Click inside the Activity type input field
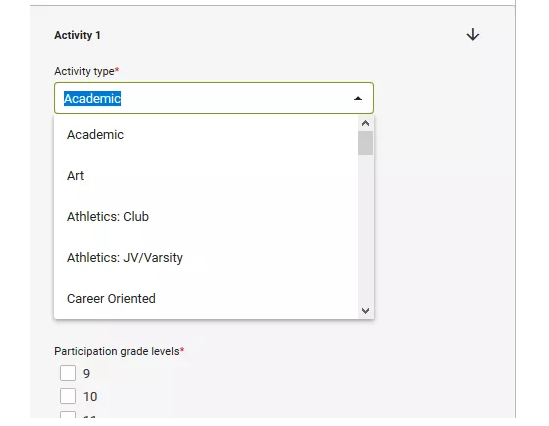The image size is (549, 426). coord(214,98)
